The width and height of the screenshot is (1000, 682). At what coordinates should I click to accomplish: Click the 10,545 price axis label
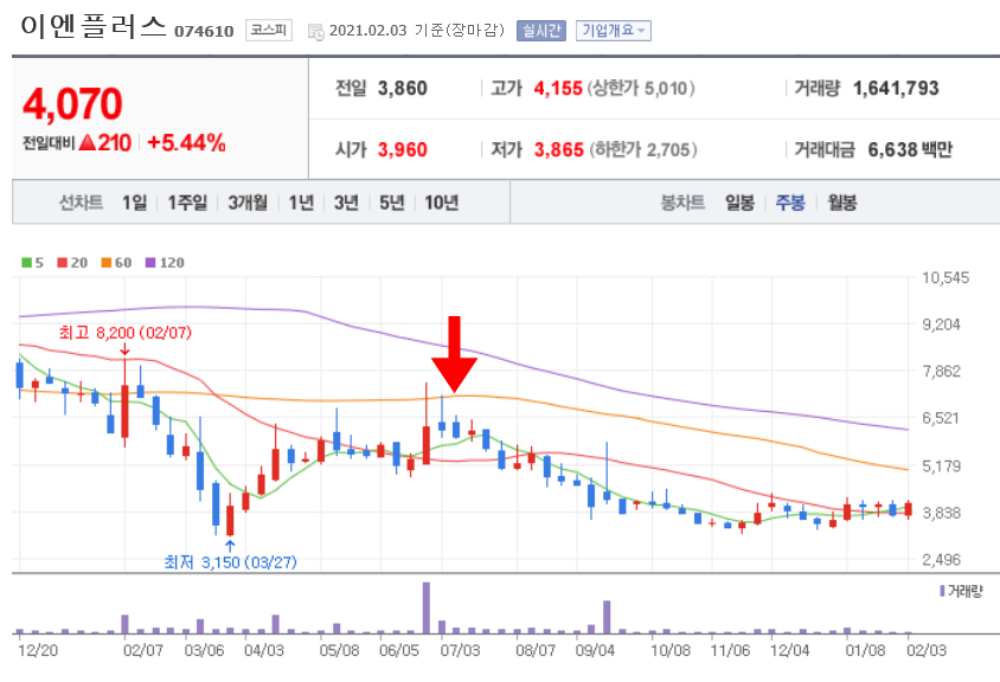pos(946,278)
